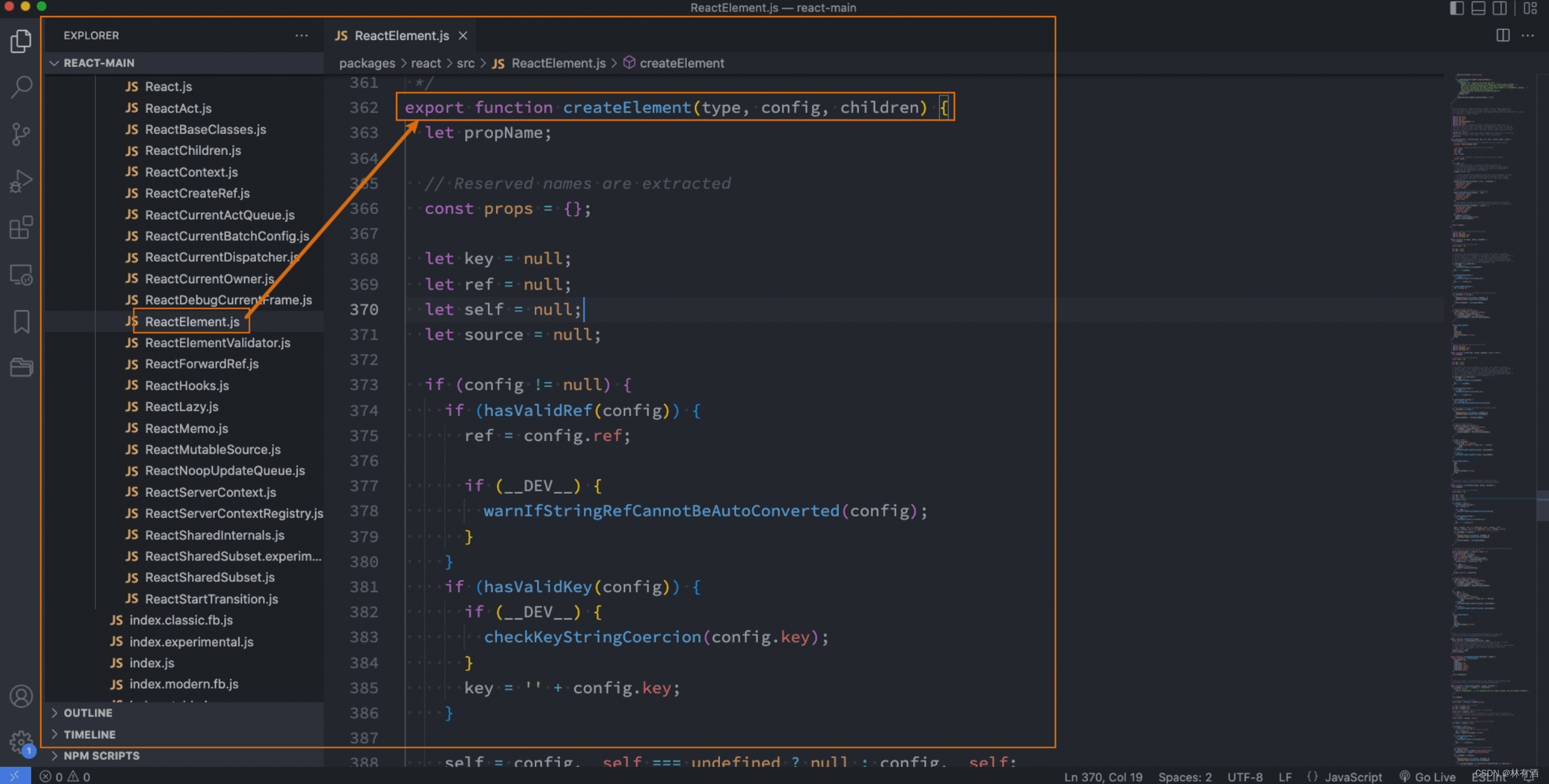1549x784 pixels.
Task: Toggle the bottom panel layout button
Action: (1478, 8)
